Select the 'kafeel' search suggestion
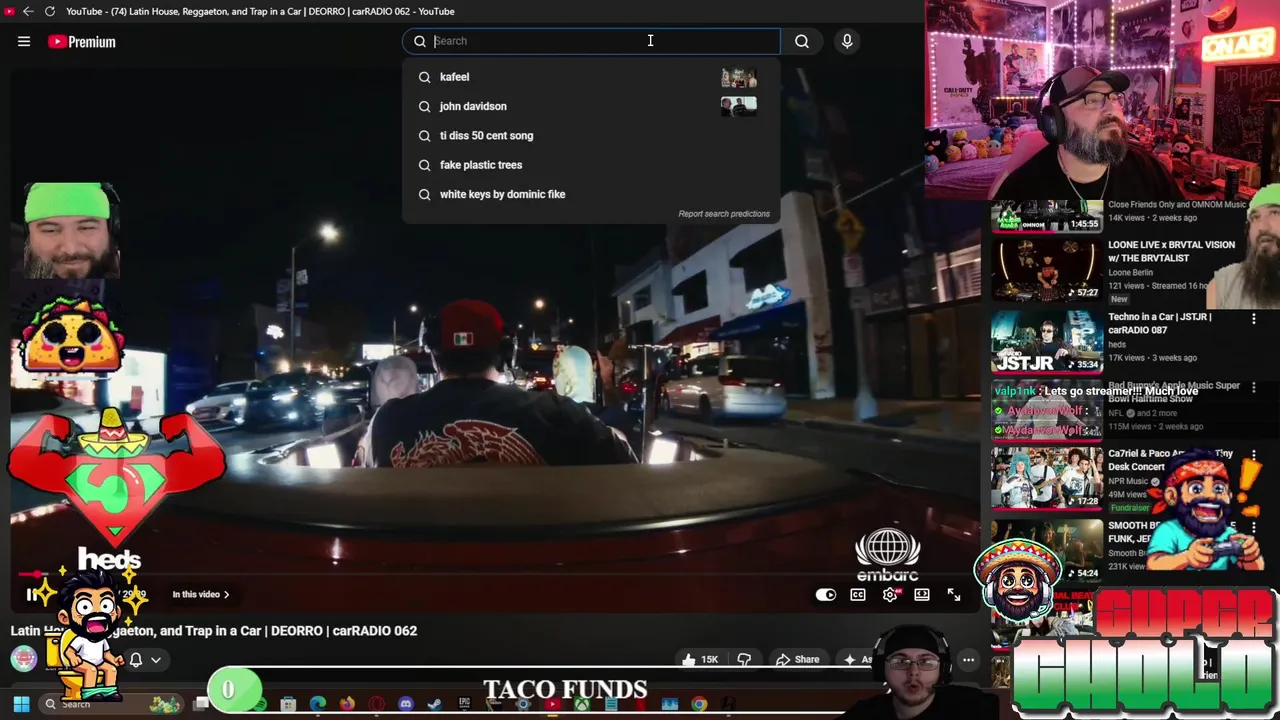Viewport: 1280px width, 720px height. click(454, 77)
